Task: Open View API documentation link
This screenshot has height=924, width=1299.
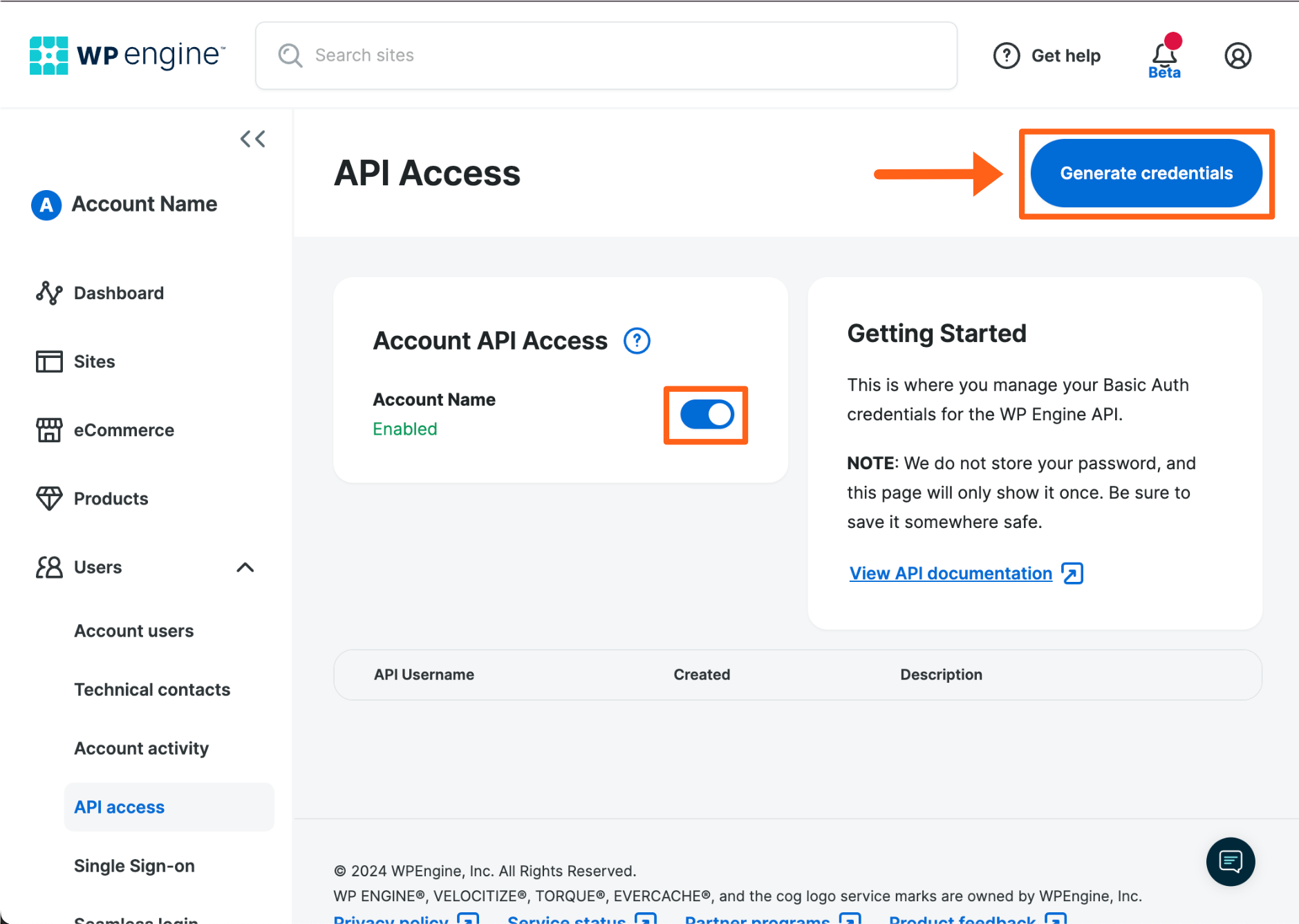Action: click(x=951, y=573)
